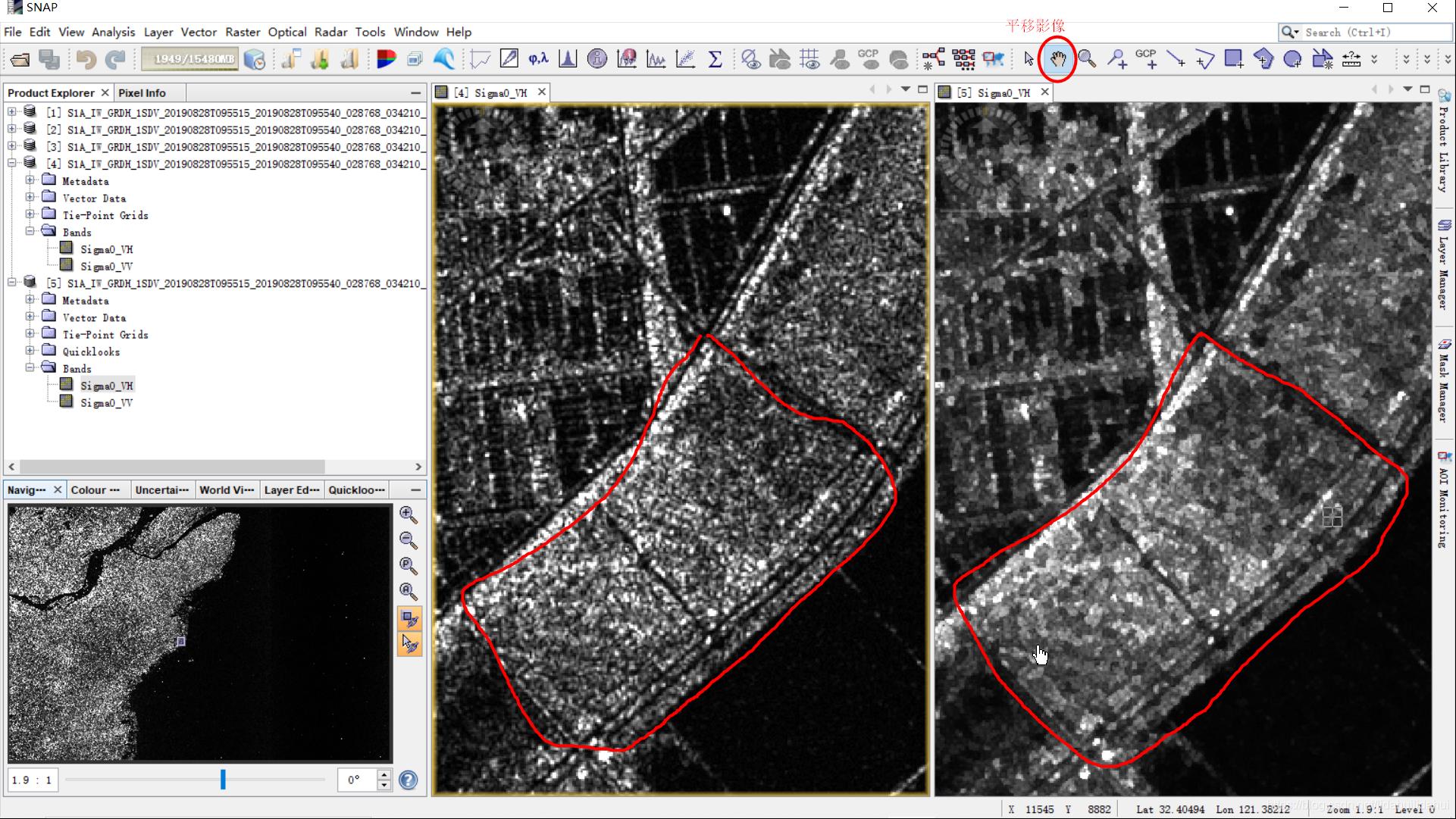Zoom in with the Navigation panel icon
Screen dimensions: 1456x819
click(x=409, y=515)
